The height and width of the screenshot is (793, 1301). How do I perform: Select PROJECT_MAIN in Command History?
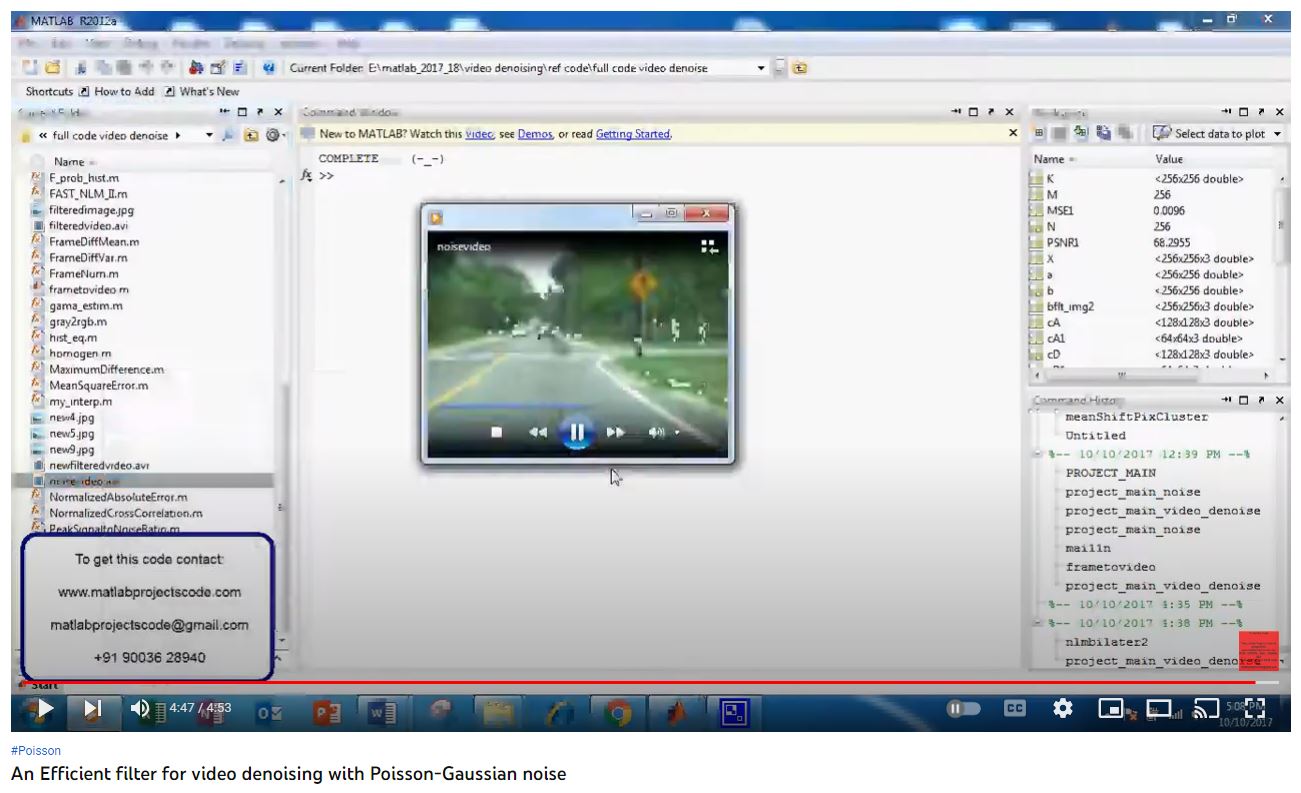pyautogui.click(x=1110, y=473)
